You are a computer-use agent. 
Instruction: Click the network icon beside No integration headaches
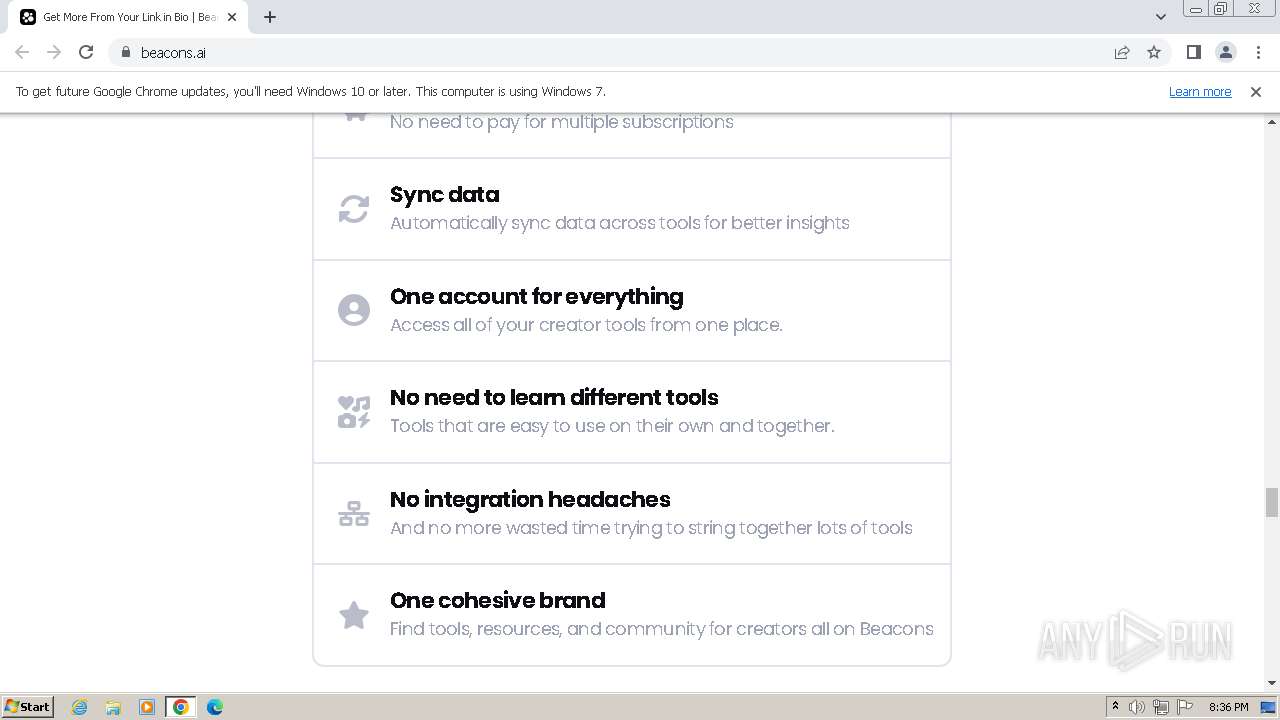[x=354, y=514]
